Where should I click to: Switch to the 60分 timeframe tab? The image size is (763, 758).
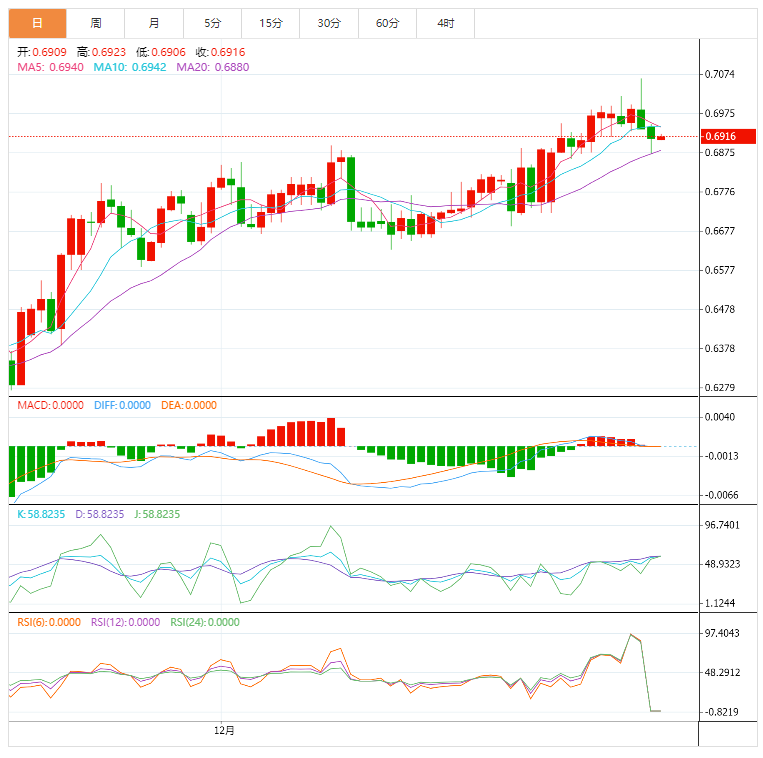(387, 22)
